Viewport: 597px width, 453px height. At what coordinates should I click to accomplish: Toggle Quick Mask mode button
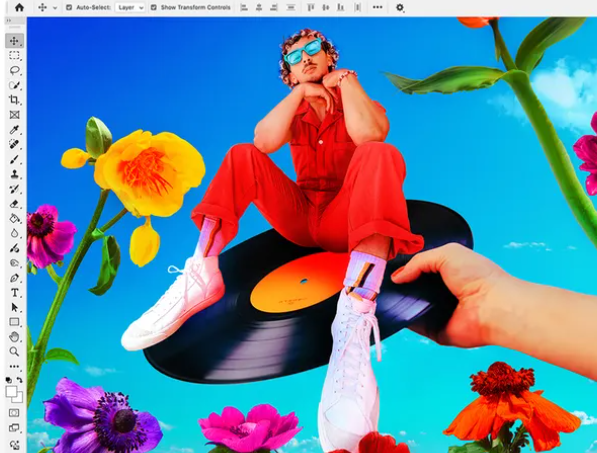click(x=14, y=413)
